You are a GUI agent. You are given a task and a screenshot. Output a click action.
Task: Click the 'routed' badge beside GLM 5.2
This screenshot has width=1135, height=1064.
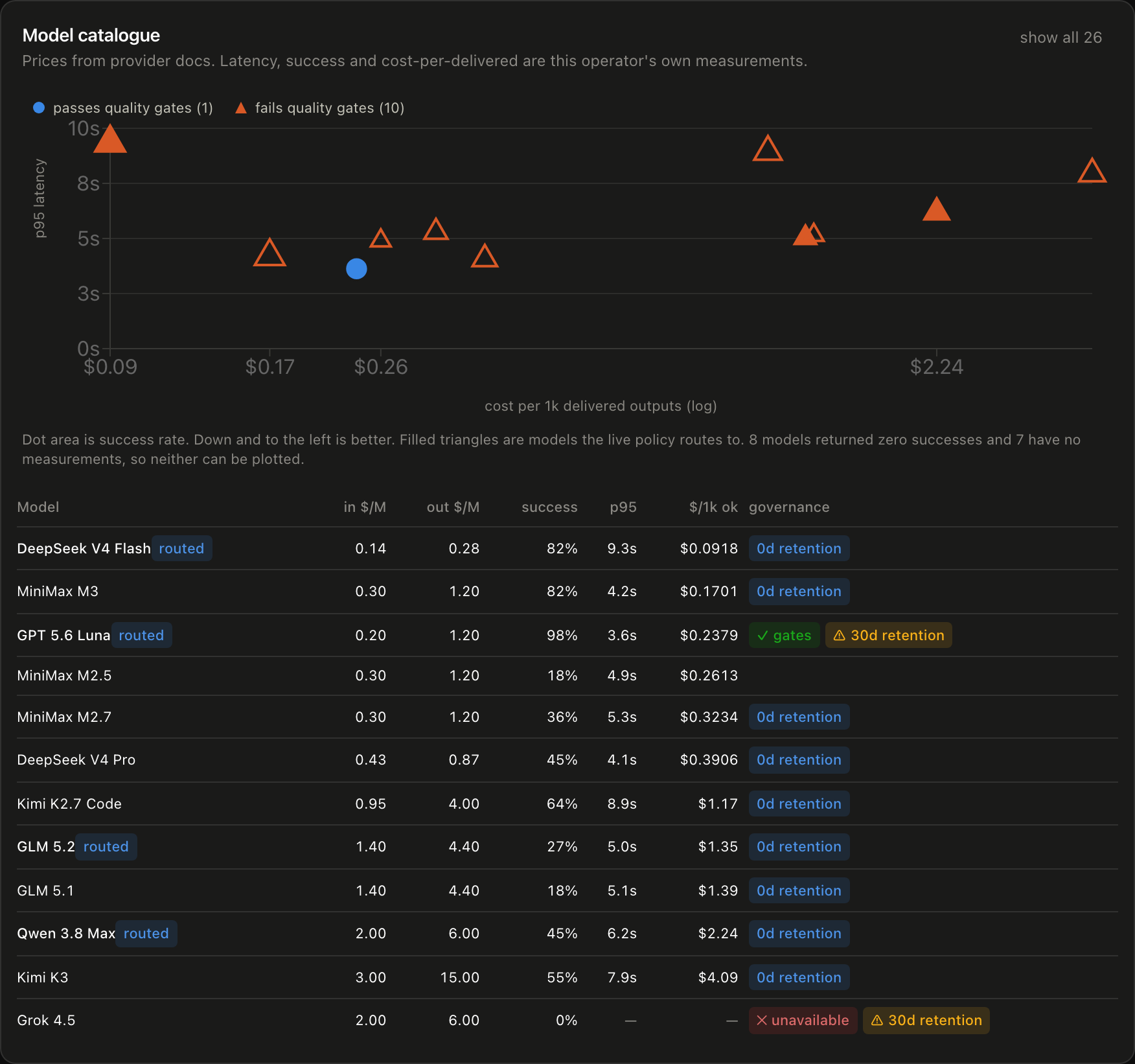106,846
